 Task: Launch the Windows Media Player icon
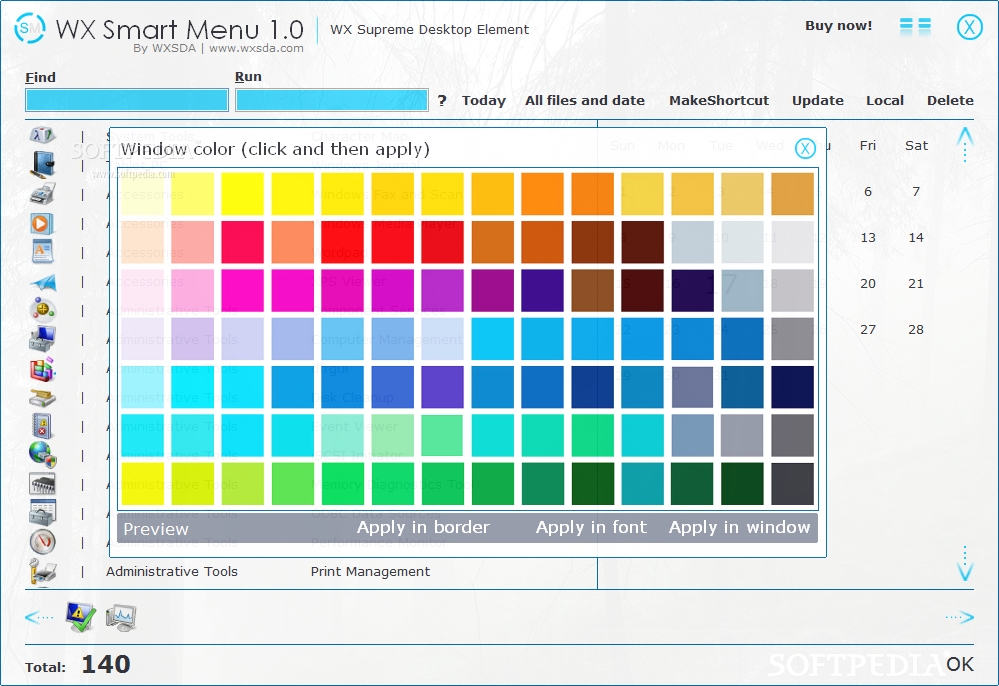click(42, 223)
